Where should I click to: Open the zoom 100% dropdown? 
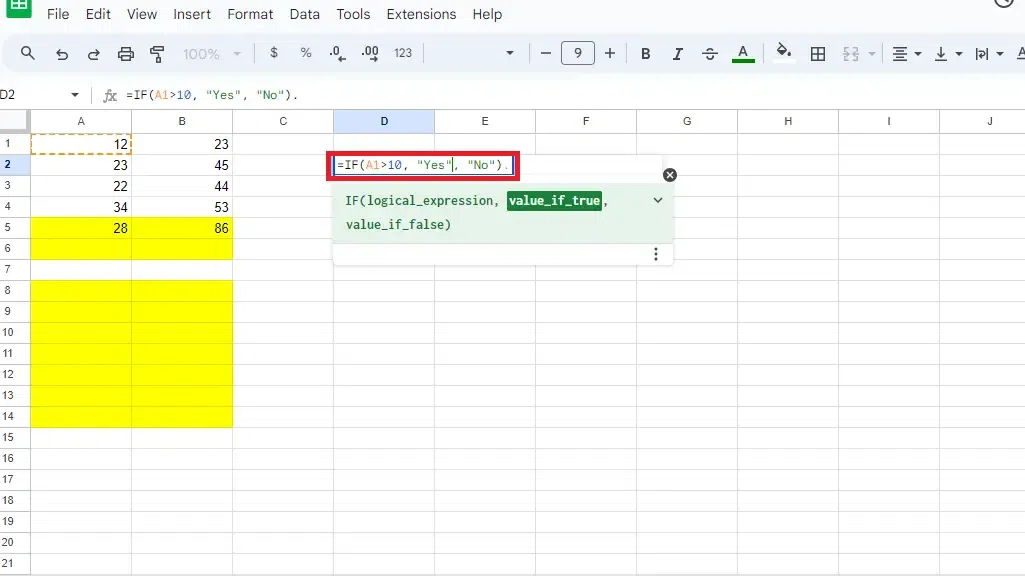click(211, 54)
